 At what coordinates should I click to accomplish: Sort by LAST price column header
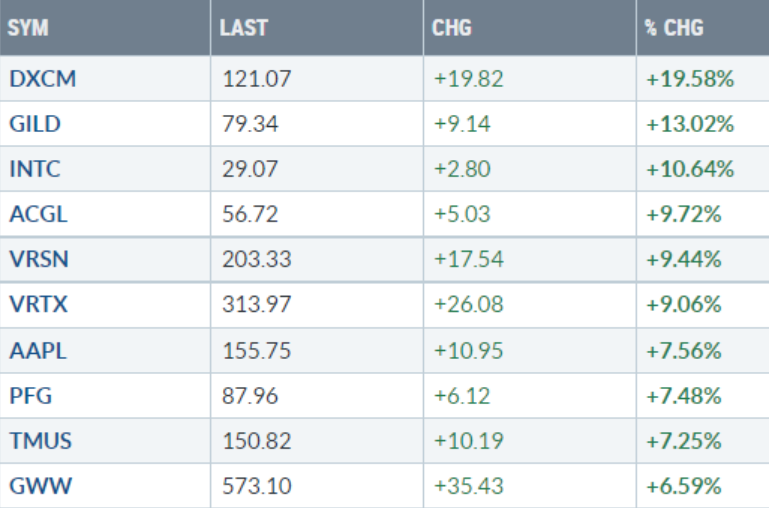pyautogui.click(x=244, y=27)
